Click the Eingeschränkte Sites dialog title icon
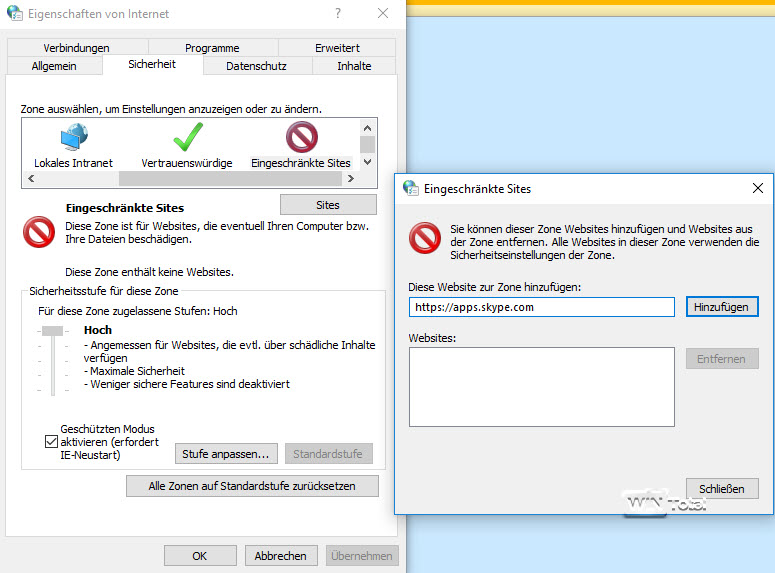The width and height of the screenshot is (775, 573). [x=411, y=188]
